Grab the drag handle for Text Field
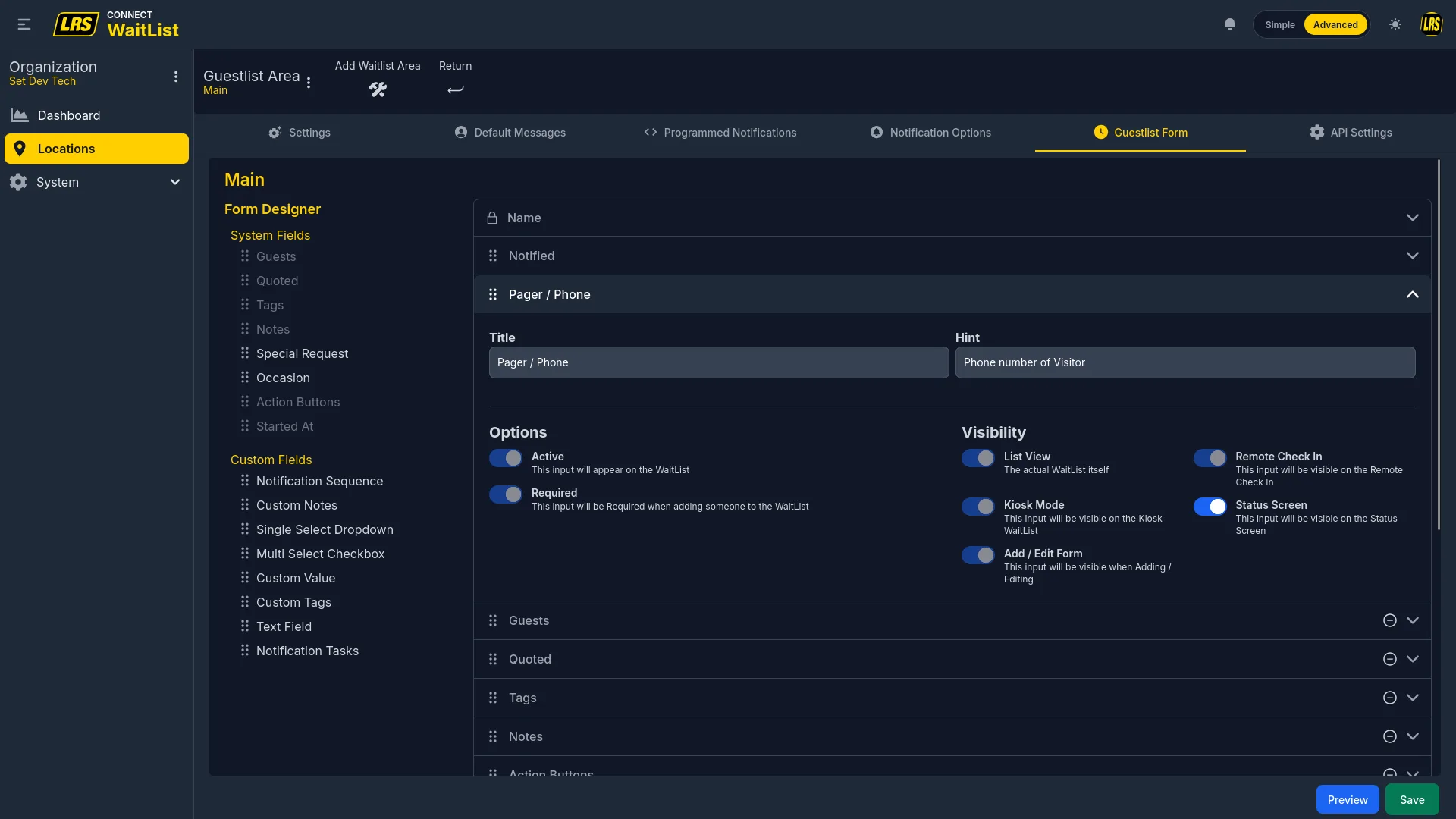Viewport: 1456px width, 819px height. [245, 626]
